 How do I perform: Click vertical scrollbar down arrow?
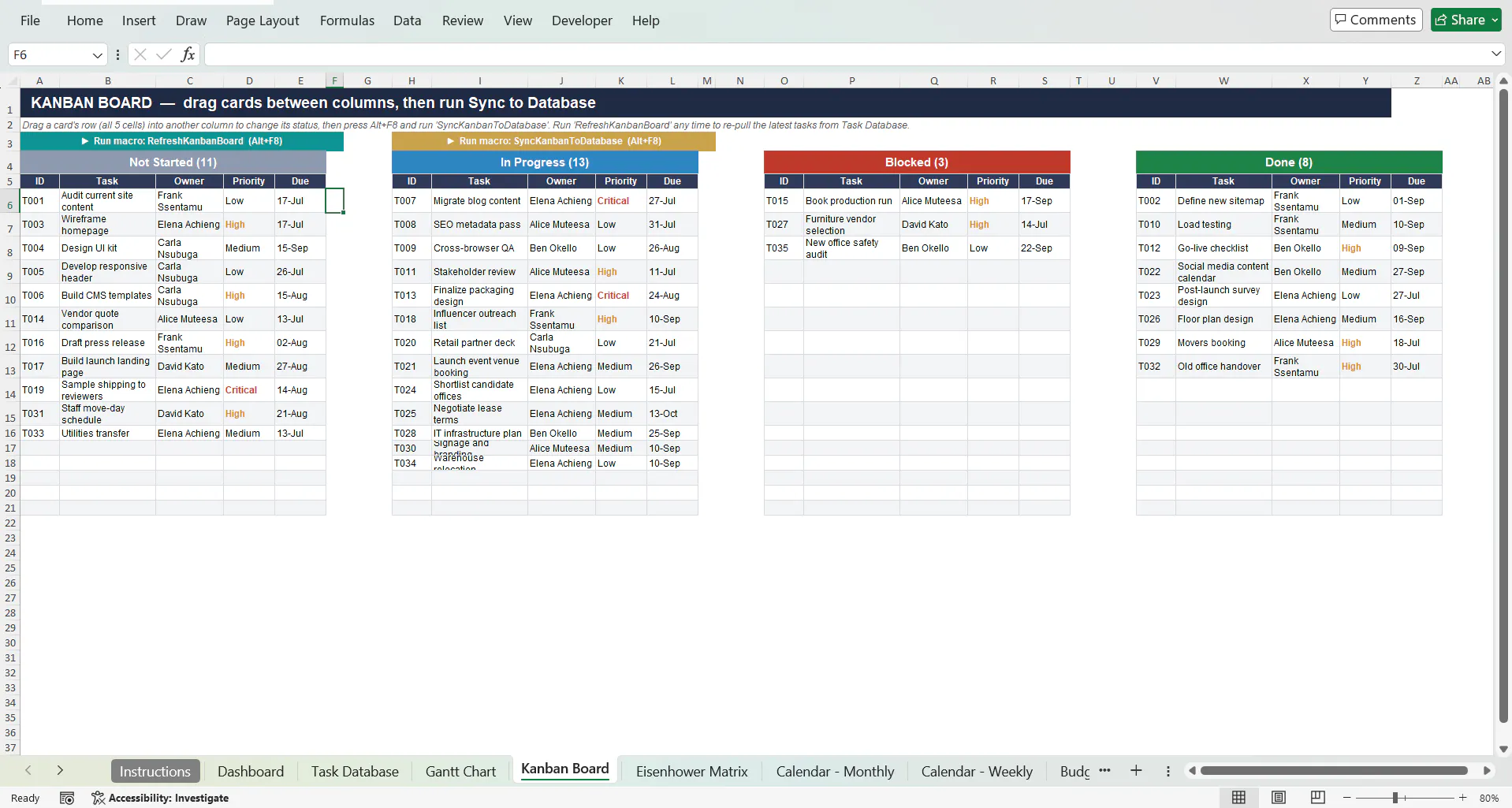click(1503, 750)
